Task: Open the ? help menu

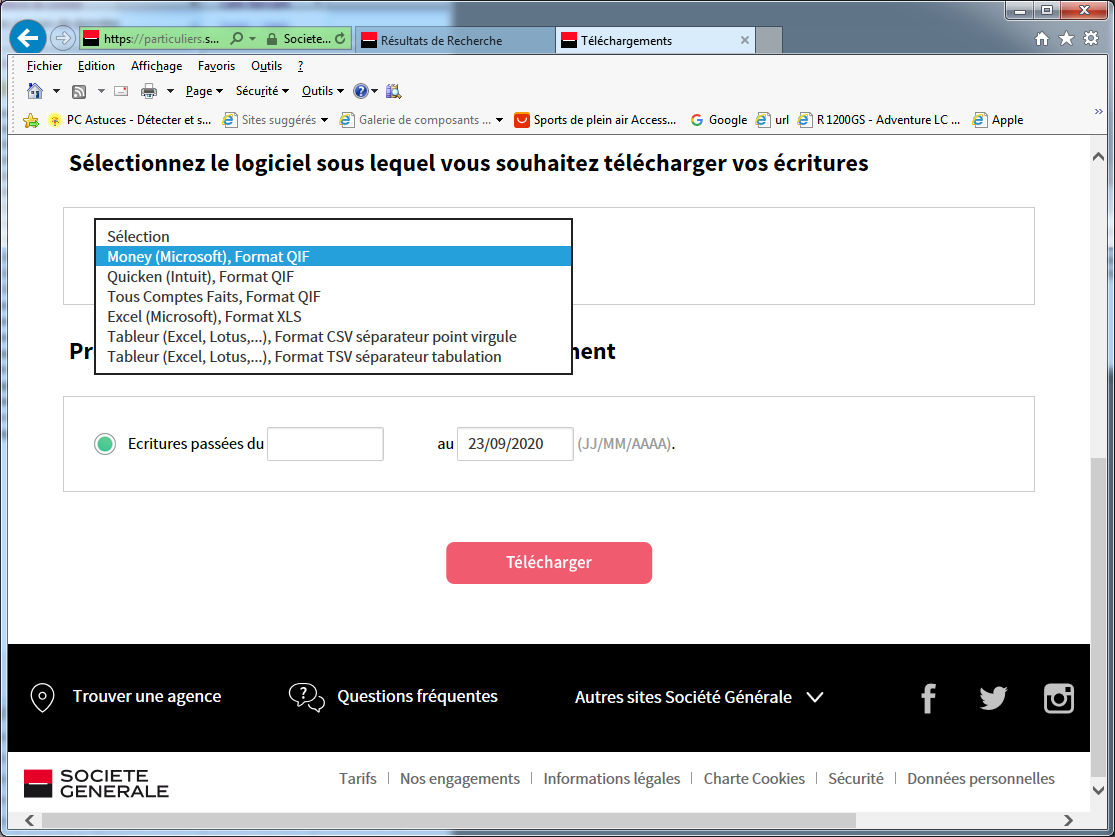Action: point(300,66)
